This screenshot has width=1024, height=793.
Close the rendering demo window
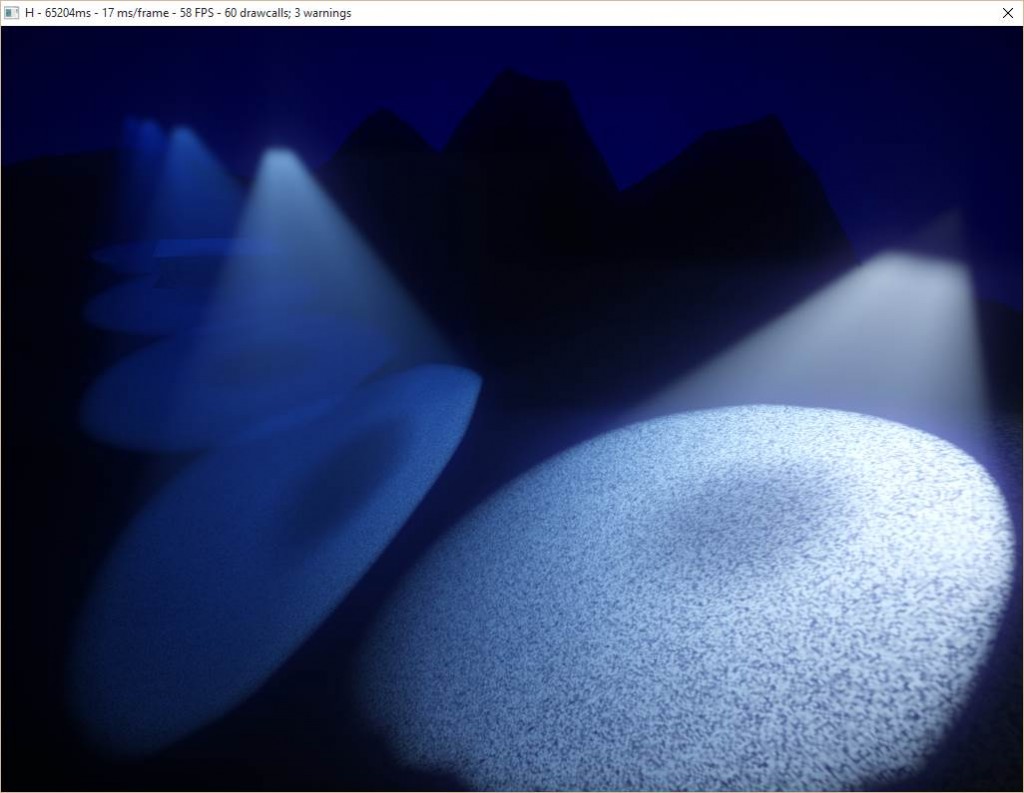coord(1009,13)
